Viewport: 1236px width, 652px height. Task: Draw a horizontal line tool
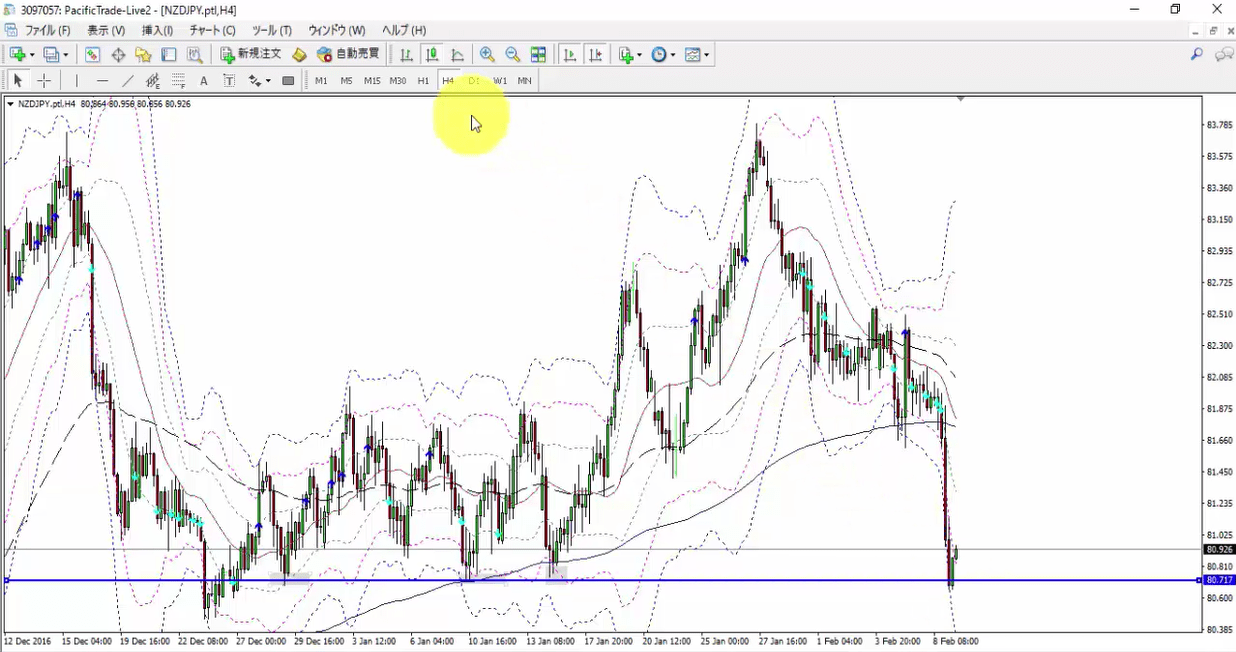102,81
